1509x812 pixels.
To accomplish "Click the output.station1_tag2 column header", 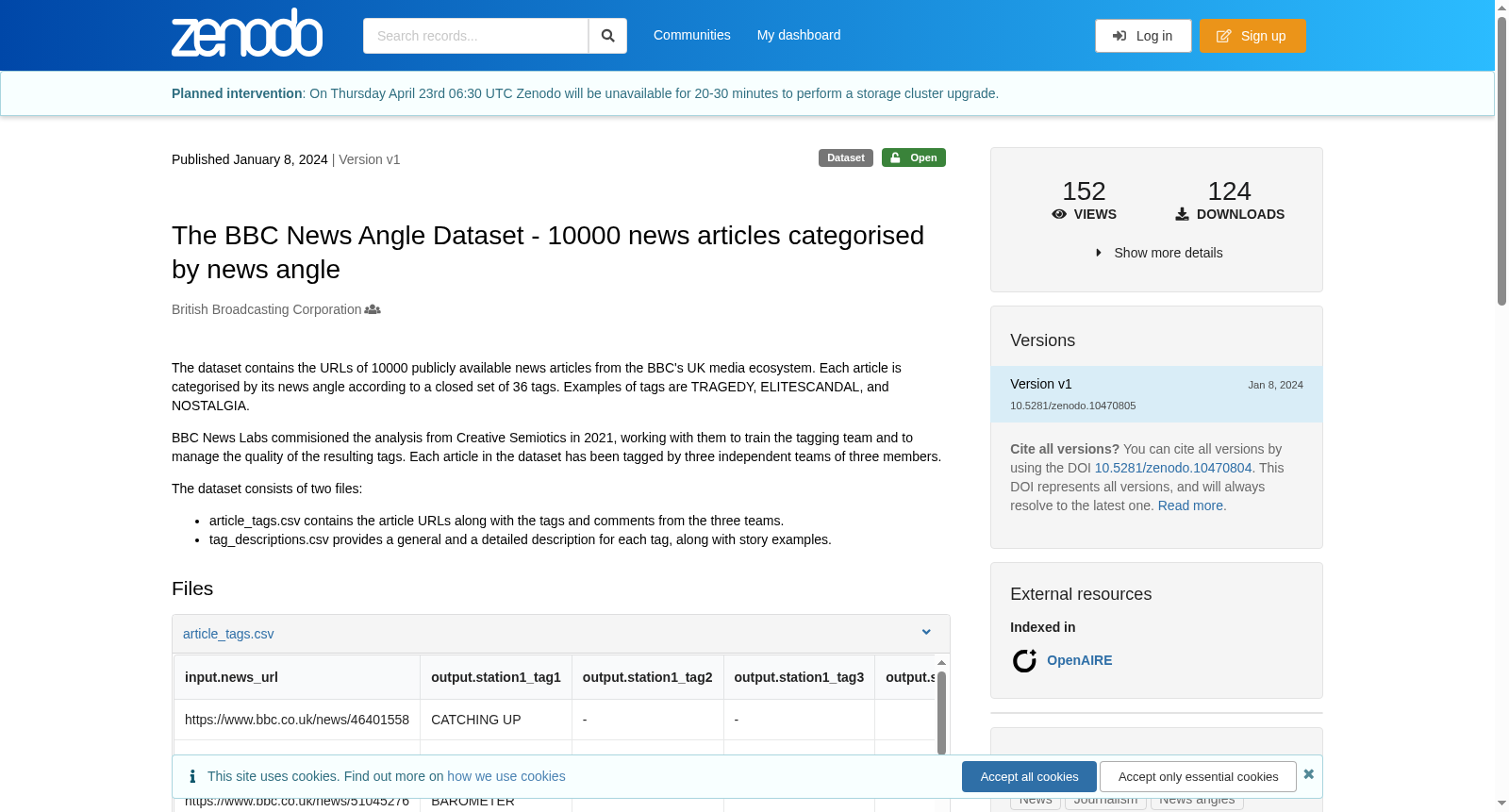I will (x=648, y=677).
